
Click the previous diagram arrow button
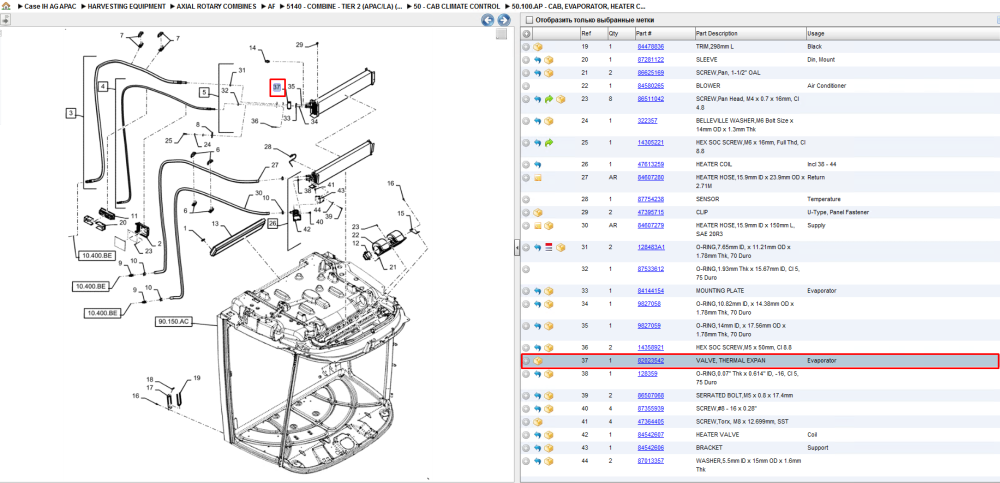click(x=488, y=20)
